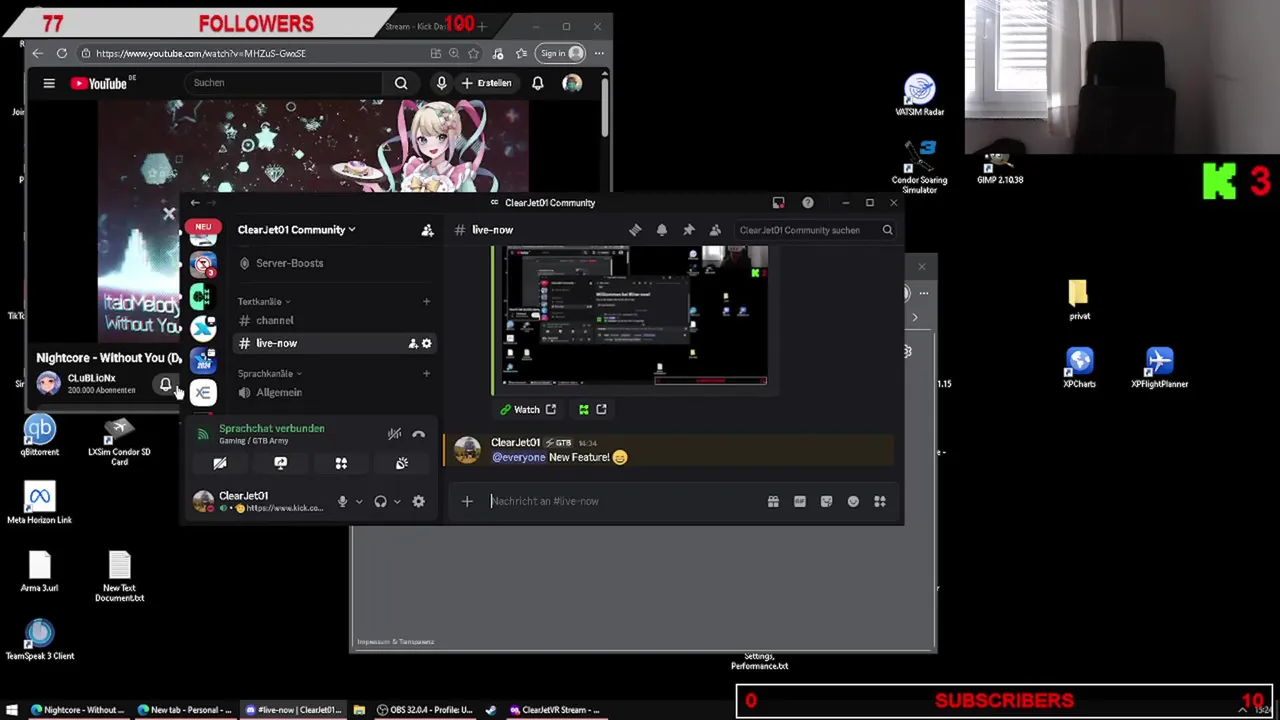1280x720 pixels.
Task: Mute the microphone in Discord user panel
Action: click(x=342, y=501)
